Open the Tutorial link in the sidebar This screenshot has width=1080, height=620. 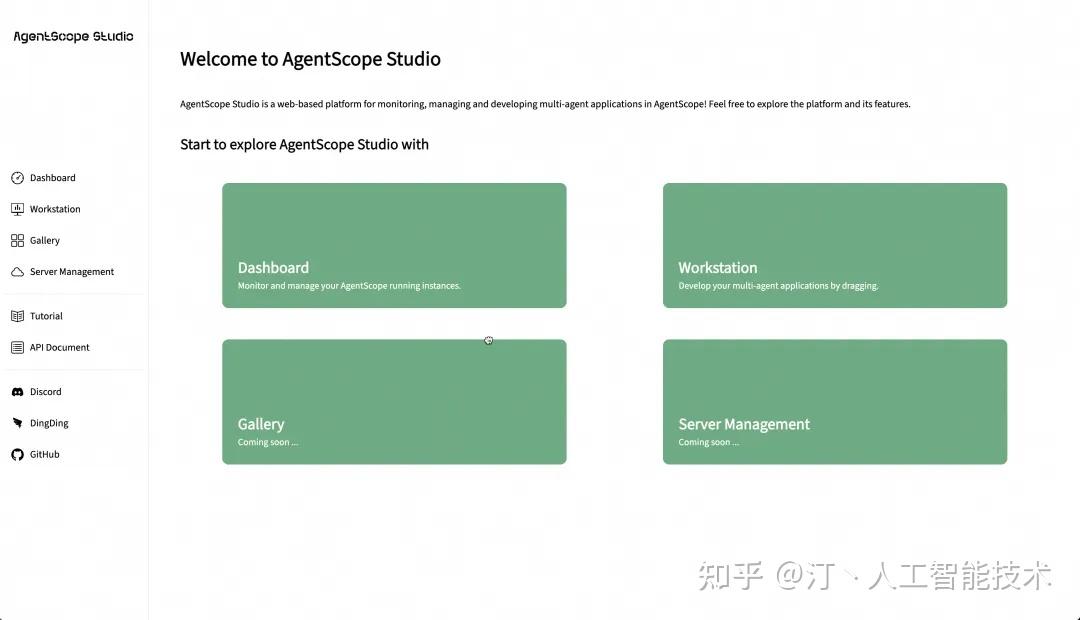pos(47,315)
